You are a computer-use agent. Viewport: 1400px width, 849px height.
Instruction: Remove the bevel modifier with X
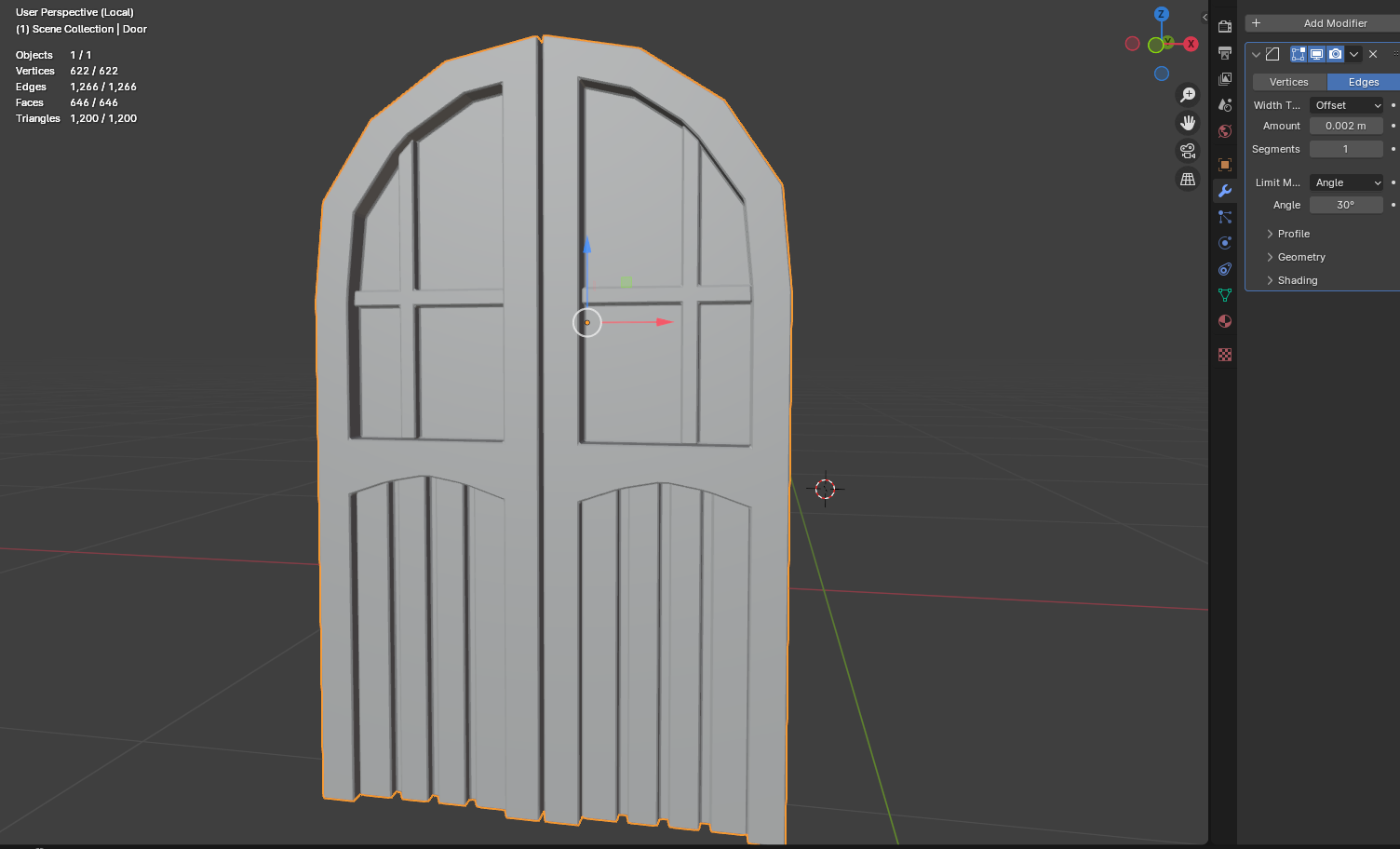[x=1373, y=54]
